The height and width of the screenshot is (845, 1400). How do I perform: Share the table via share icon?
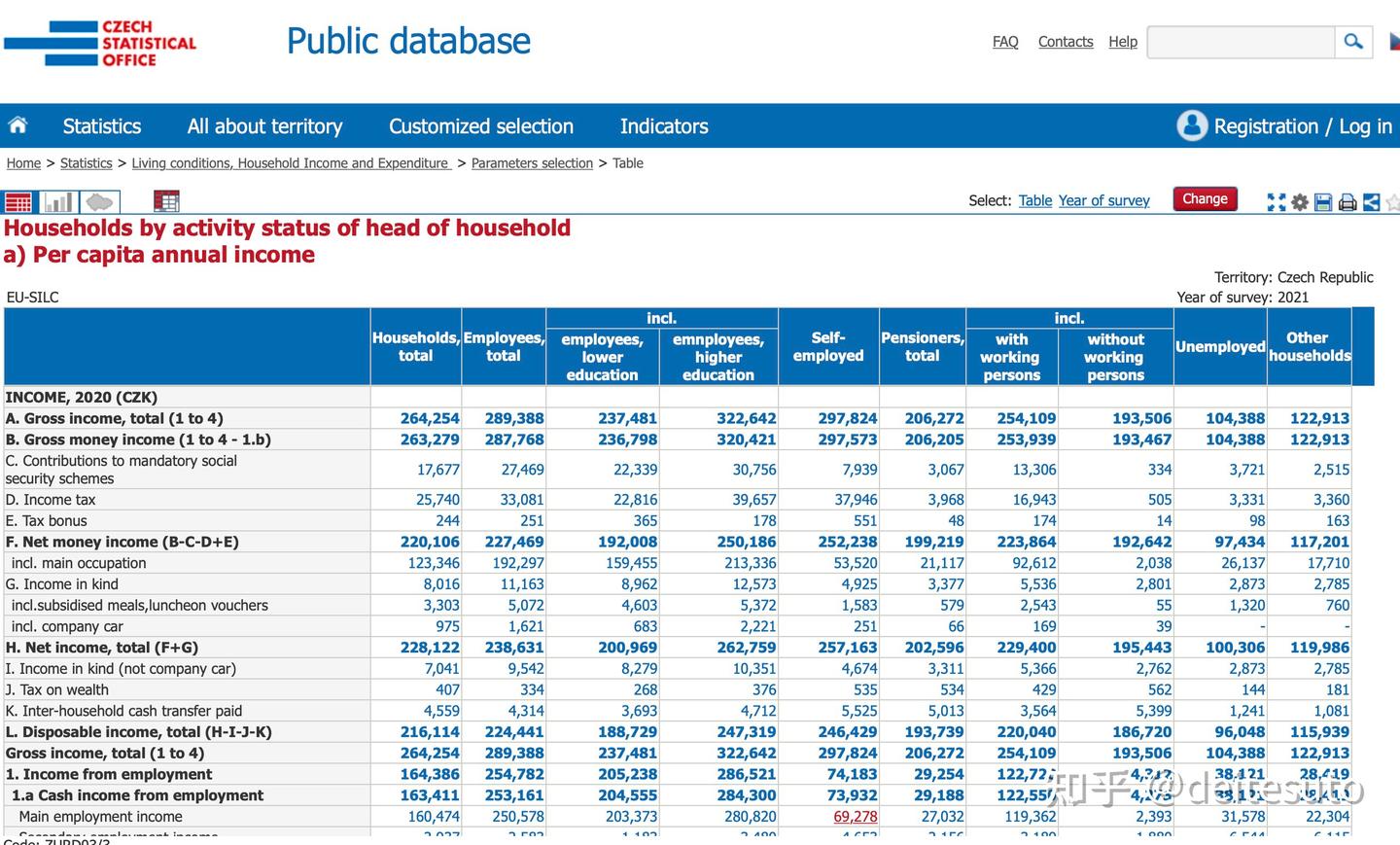click(1371, 202)
